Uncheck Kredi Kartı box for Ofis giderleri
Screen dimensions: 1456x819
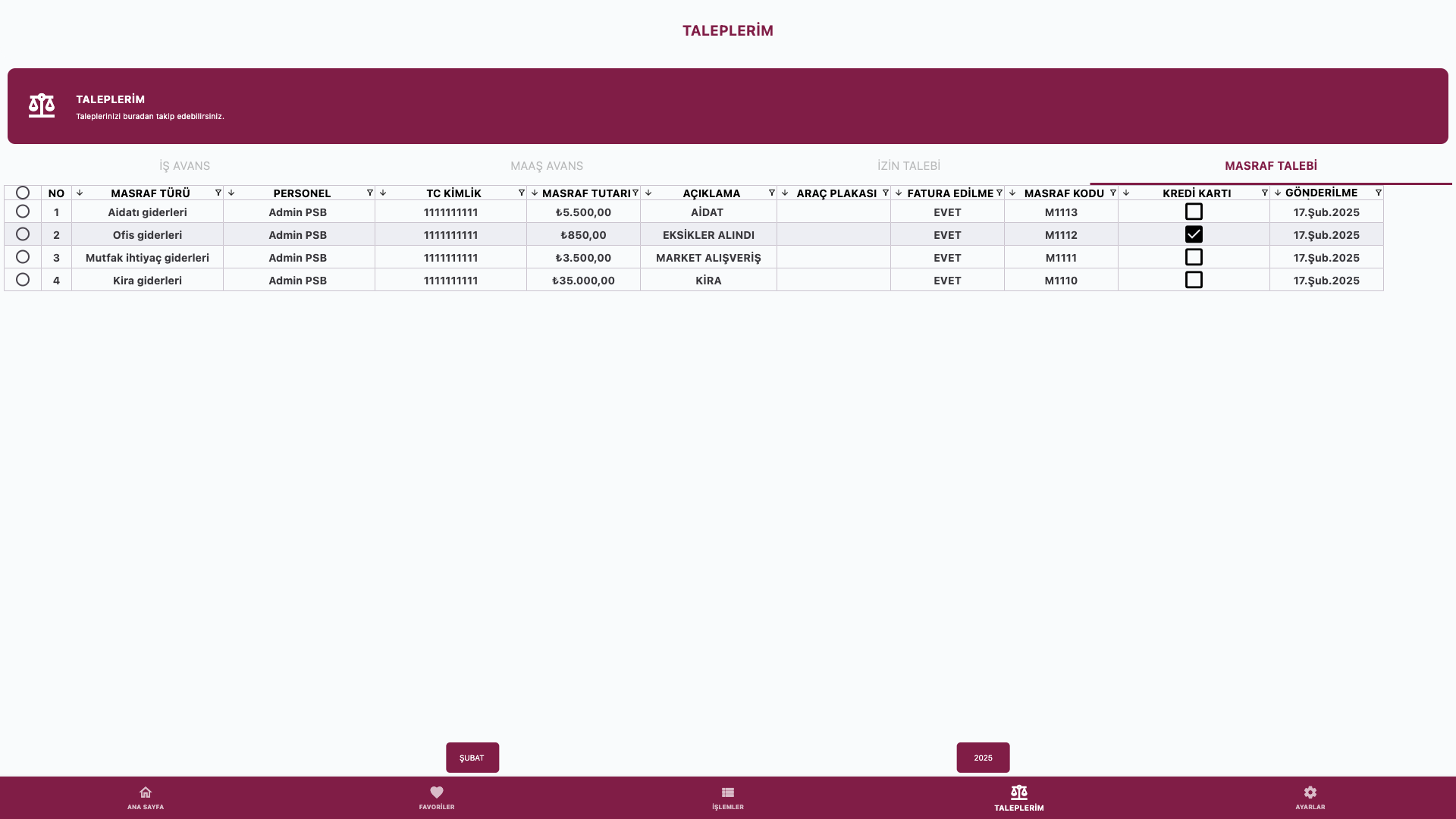(1194, 234)
